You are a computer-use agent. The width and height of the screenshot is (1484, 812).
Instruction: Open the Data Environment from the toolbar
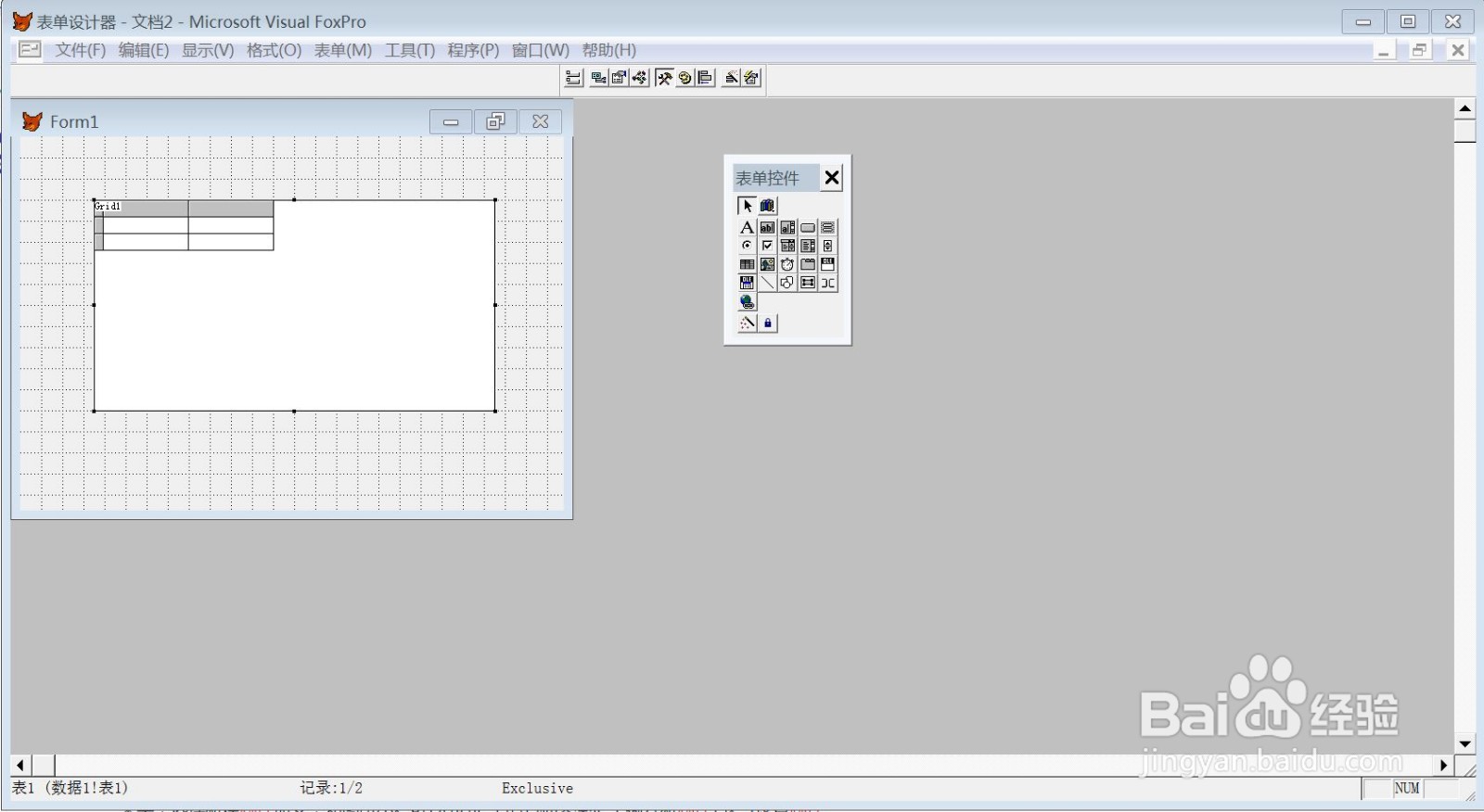coord(599,78)
